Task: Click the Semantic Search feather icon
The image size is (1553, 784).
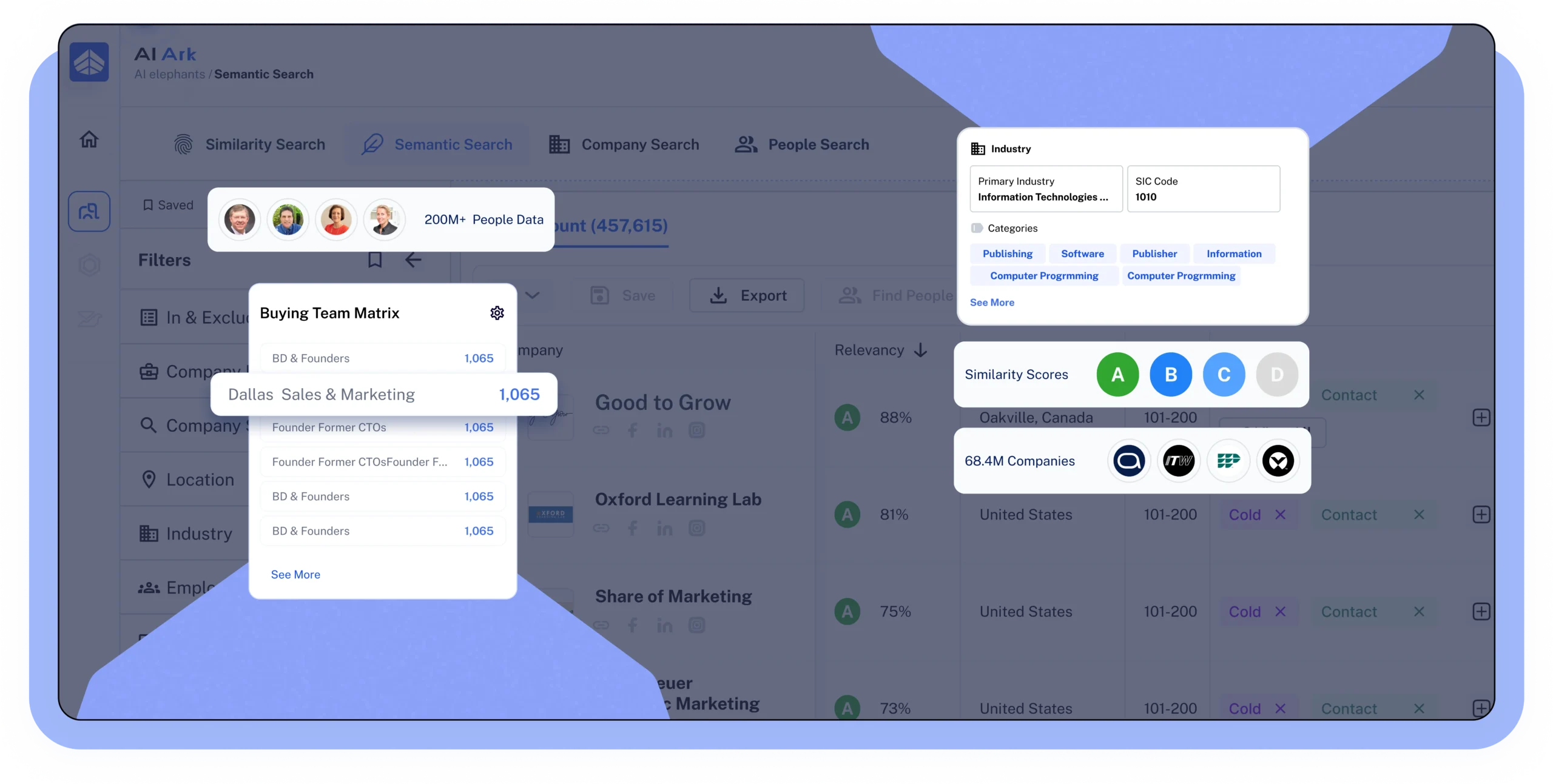Action: (372, 144)
